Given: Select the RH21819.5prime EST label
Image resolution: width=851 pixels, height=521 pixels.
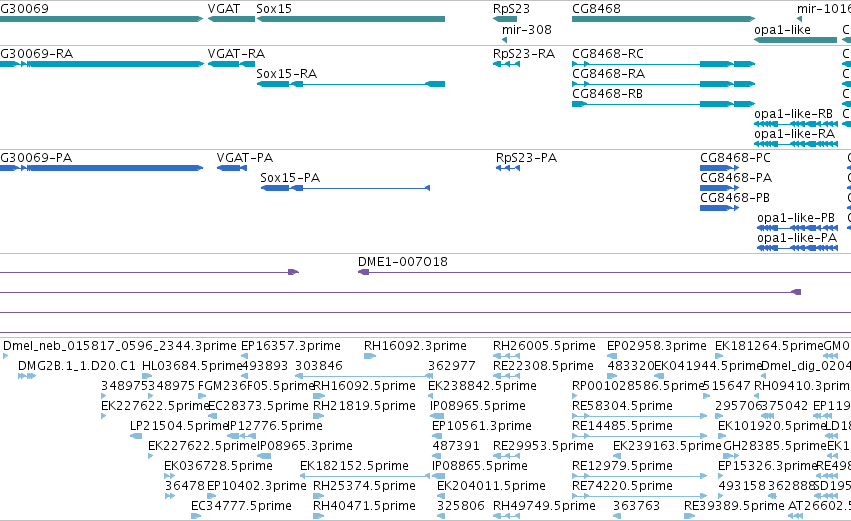Looking at the screenshot, I should (365, 406).
